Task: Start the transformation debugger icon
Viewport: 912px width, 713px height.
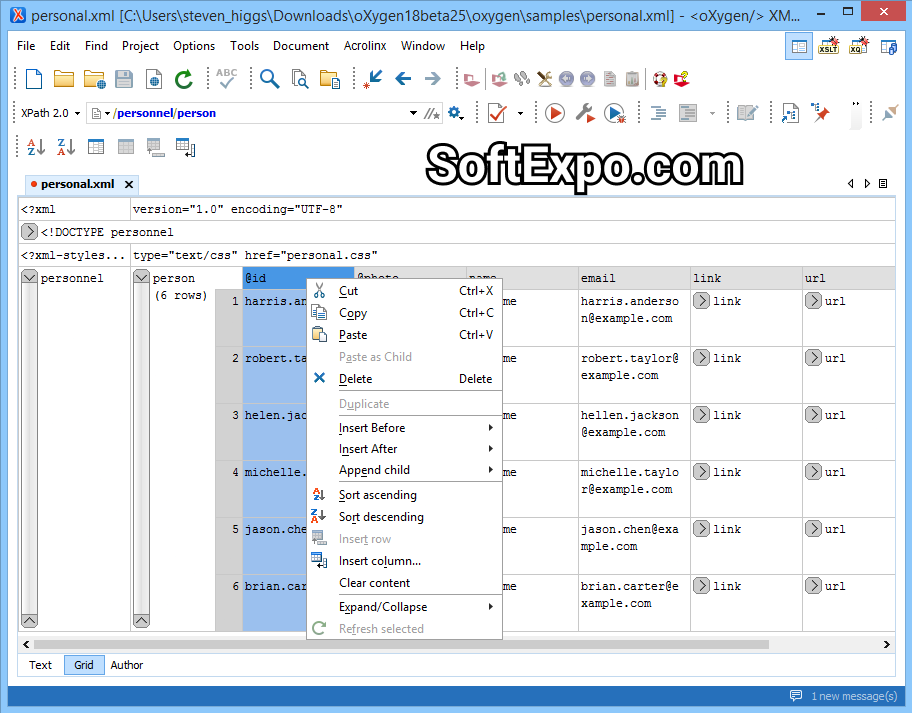Action: [616, 113]
